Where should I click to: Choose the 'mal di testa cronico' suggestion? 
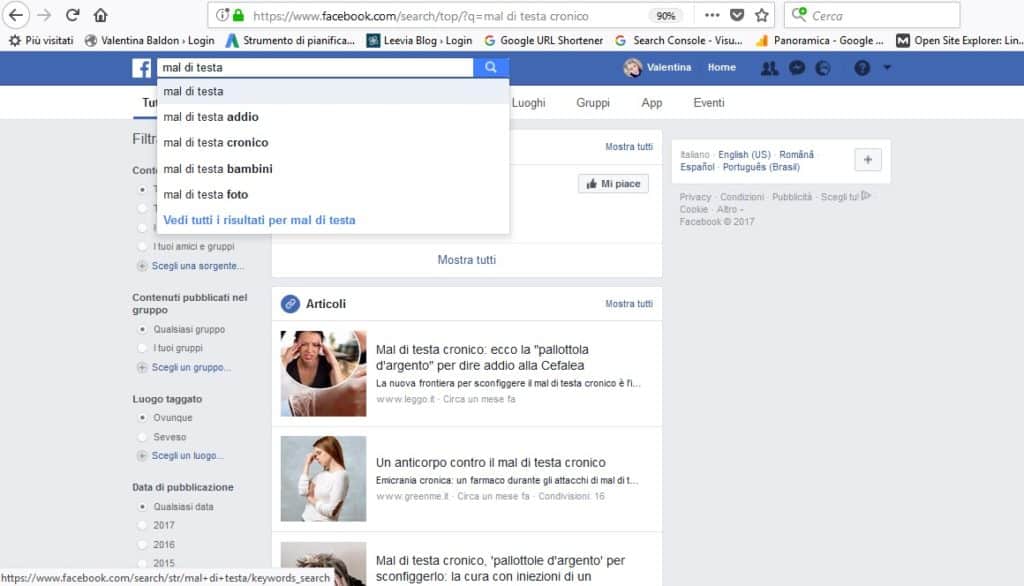(333, 142)
